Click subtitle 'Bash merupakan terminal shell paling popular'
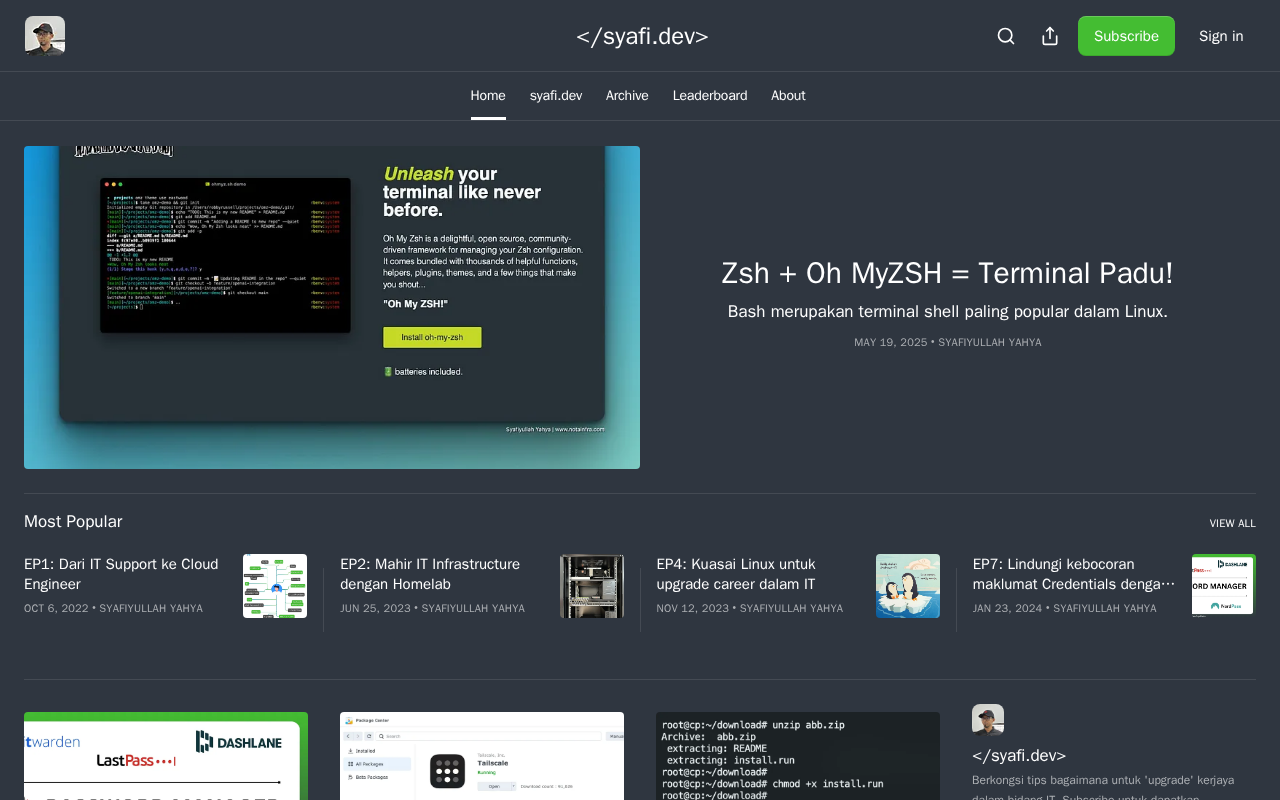Image resolution: width=1280 pixels, height=800 pixels. click(x=948, y=311)
